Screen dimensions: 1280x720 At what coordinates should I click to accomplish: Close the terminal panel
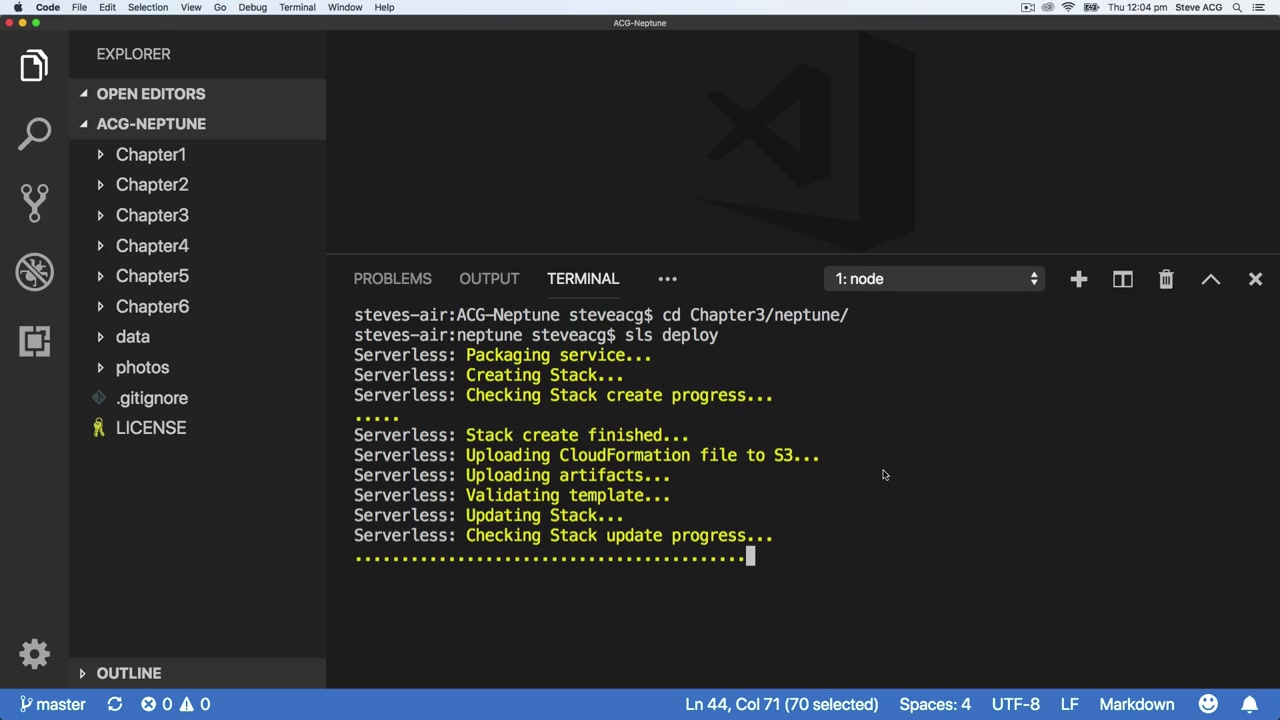click(1255, 279)
